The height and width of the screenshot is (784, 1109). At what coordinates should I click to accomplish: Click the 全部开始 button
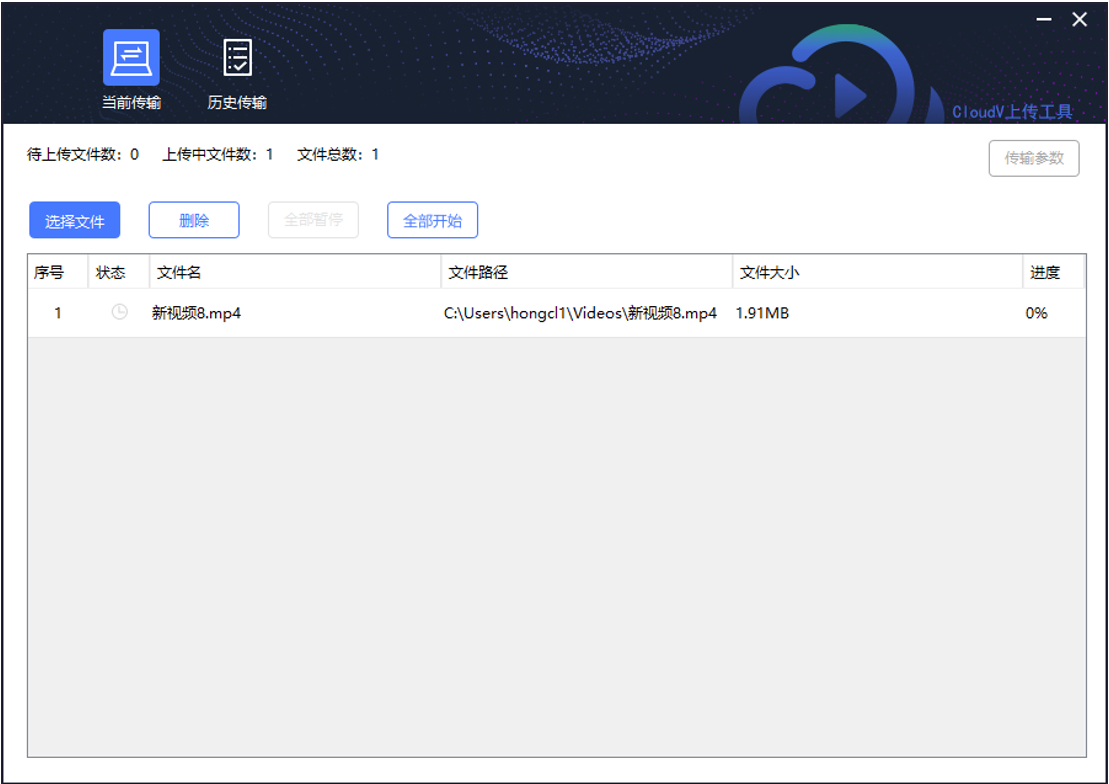(x=432, y=220)
